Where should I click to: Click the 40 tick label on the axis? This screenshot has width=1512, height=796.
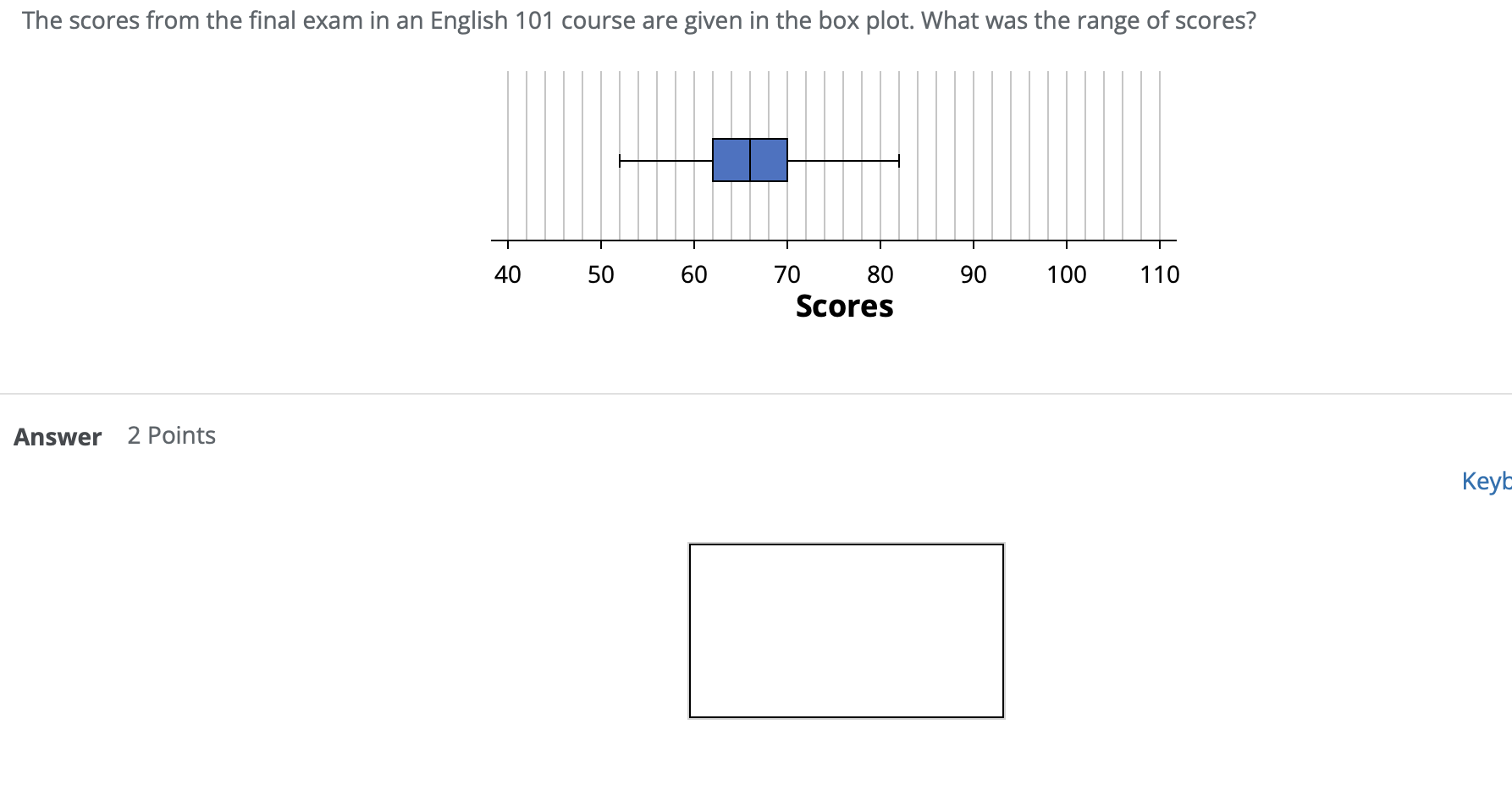507,274
